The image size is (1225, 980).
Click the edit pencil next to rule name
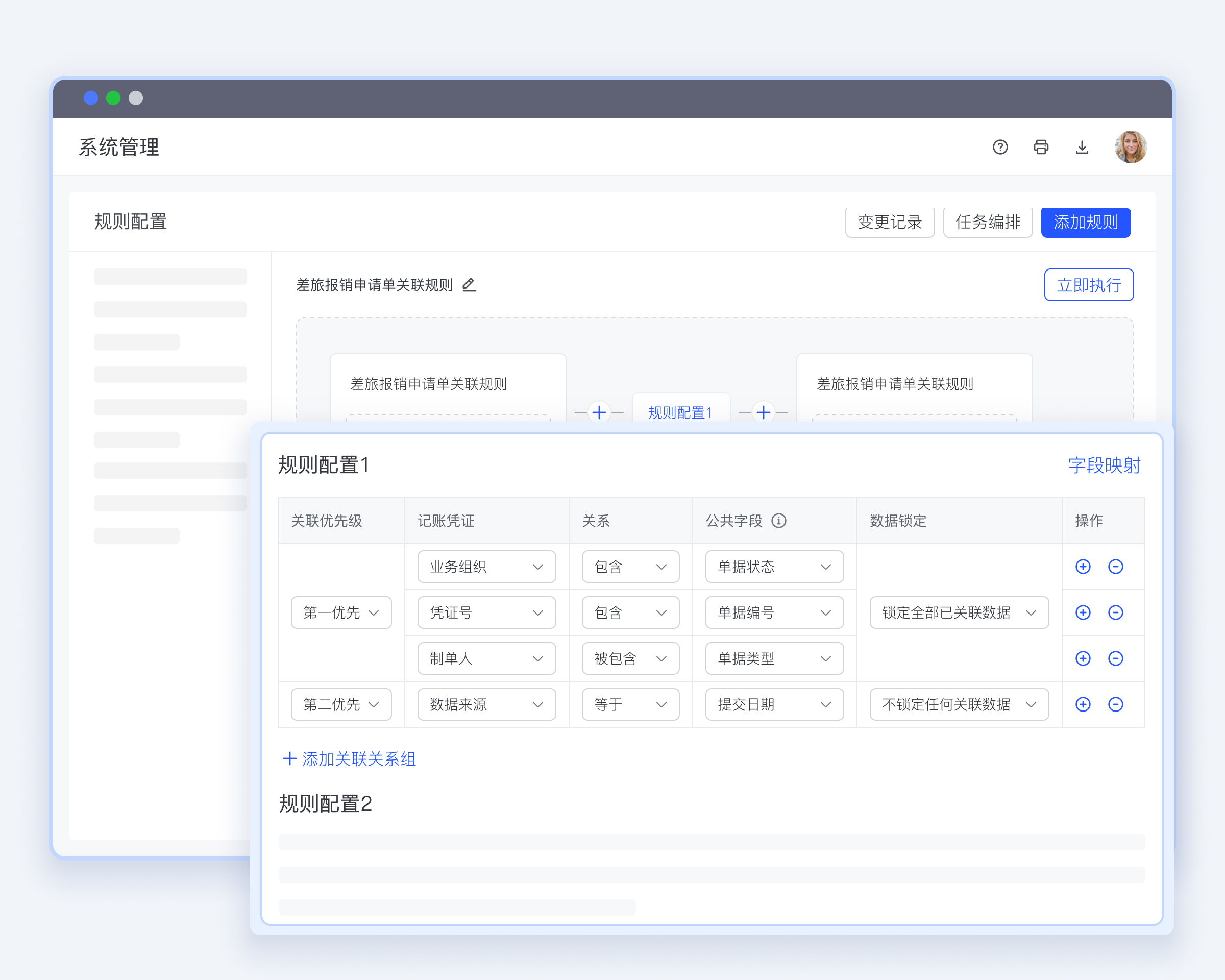point(469,285)
